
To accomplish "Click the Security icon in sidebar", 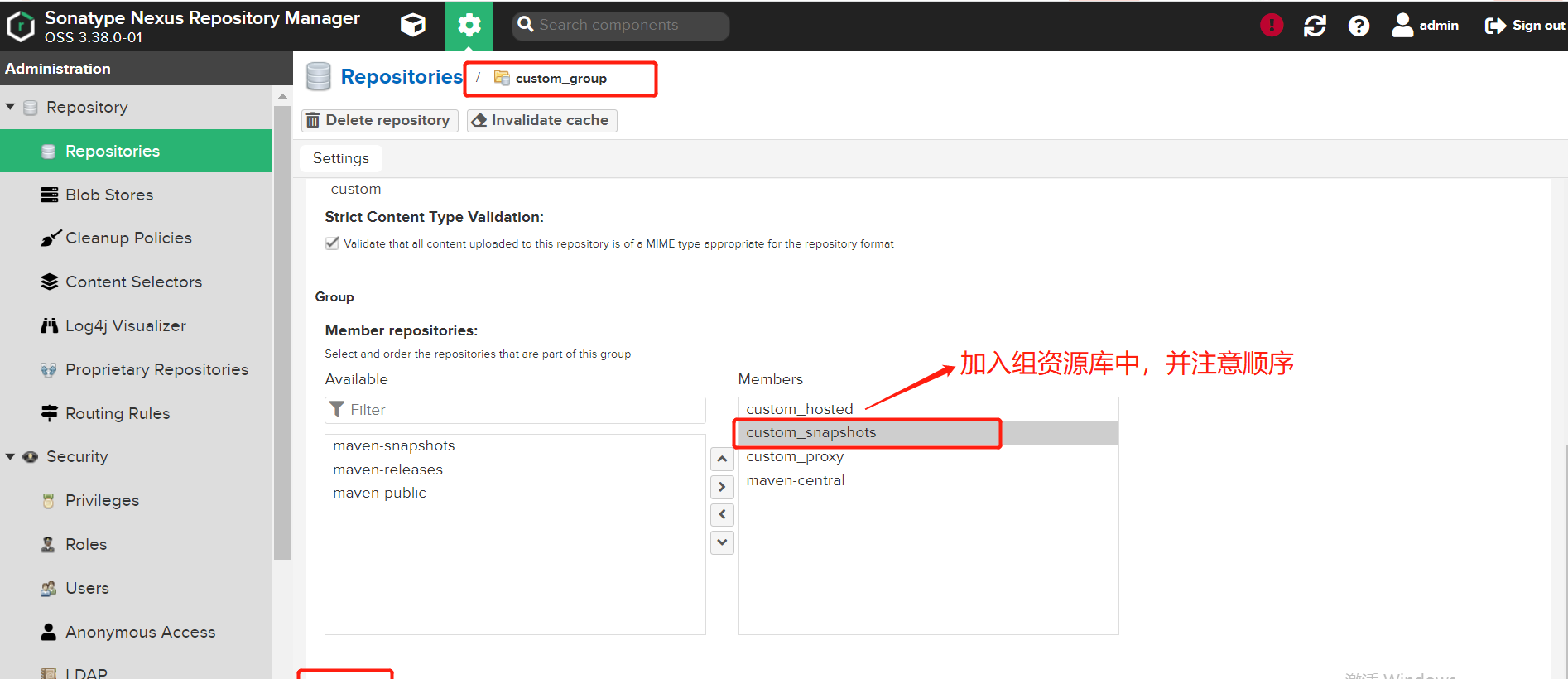I will [31, 457].
